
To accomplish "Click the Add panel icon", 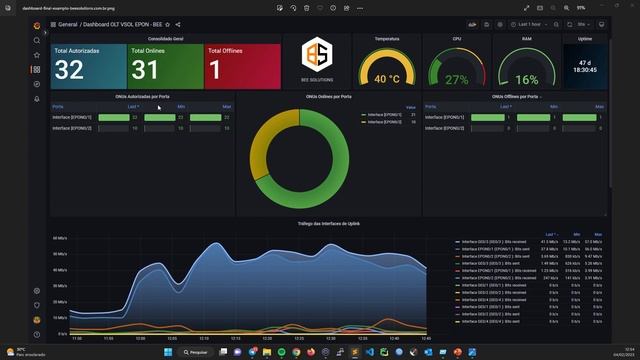I will point(472,24).
